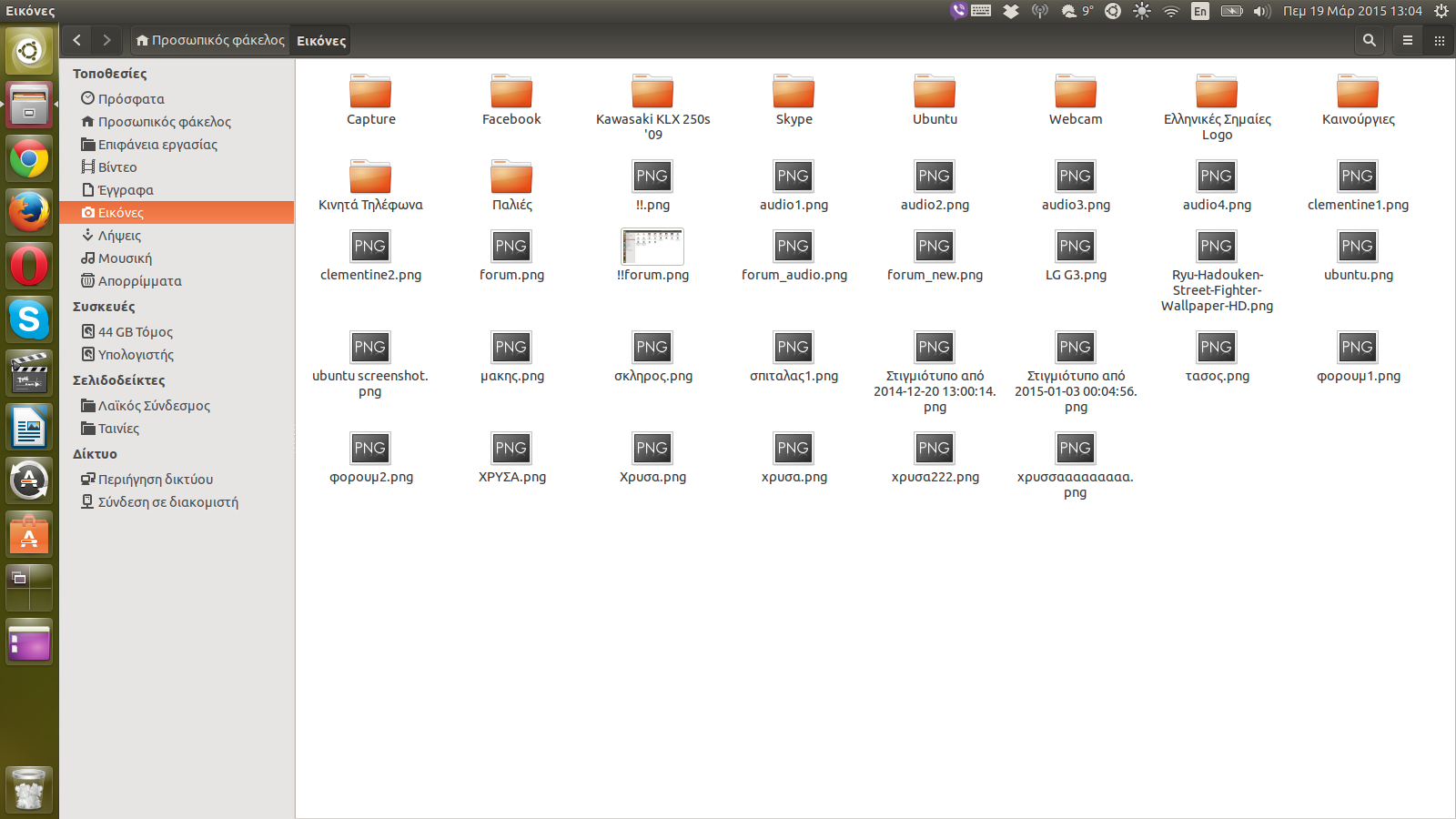Open Λήψεις in the sidebar
The image size is (1456, 819).
tap(119, 236)
